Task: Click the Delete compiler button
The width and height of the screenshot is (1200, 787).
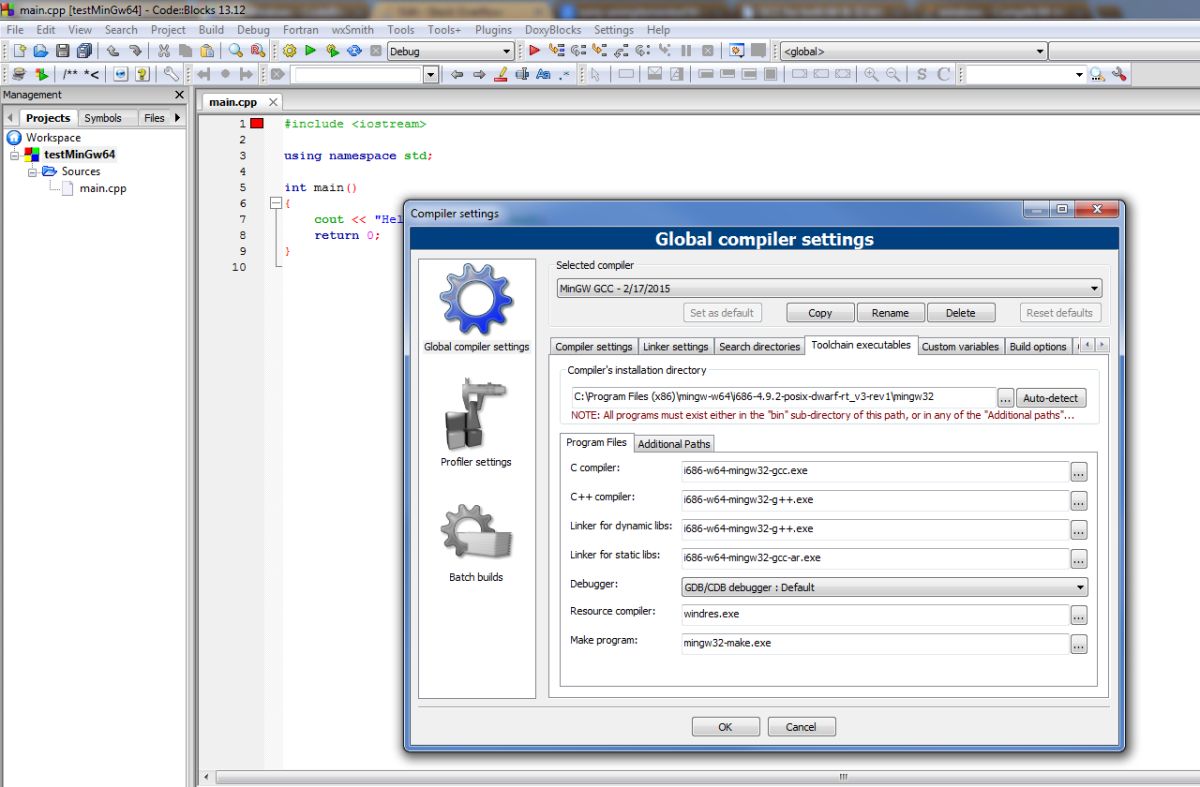Action: pos(960,312)
